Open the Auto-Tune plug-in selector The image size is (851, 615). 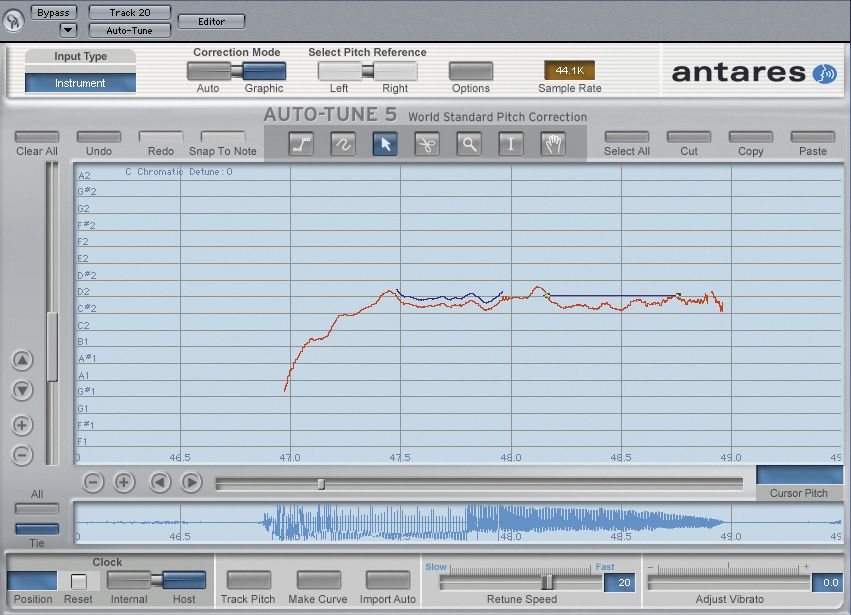(130, 30)
